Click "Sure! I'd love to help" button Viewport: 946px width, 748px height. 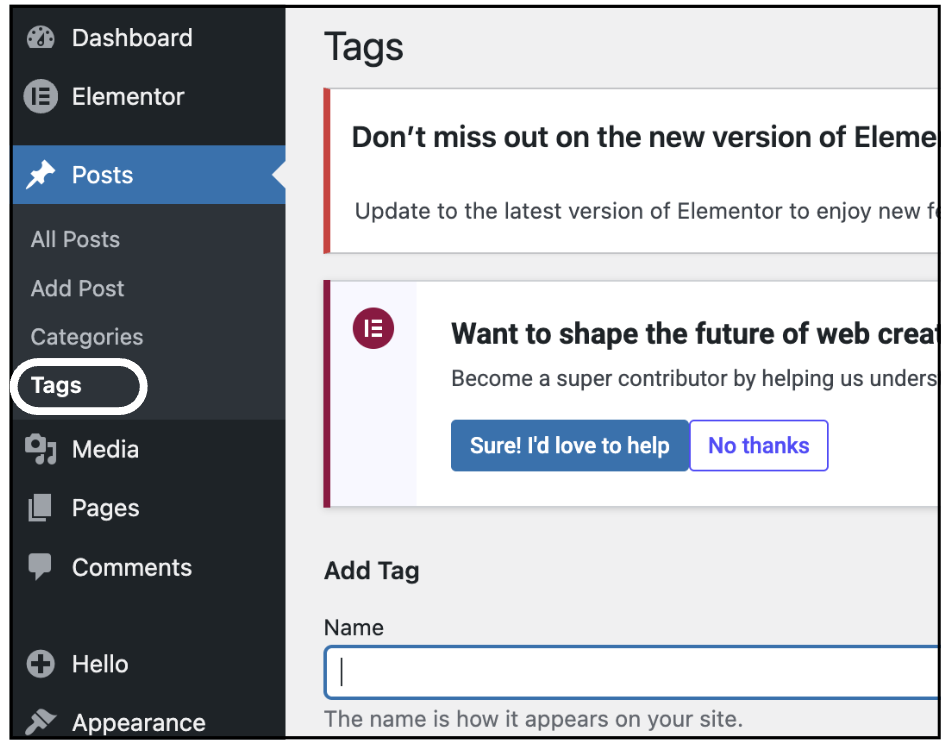click(x=570, y=446)
